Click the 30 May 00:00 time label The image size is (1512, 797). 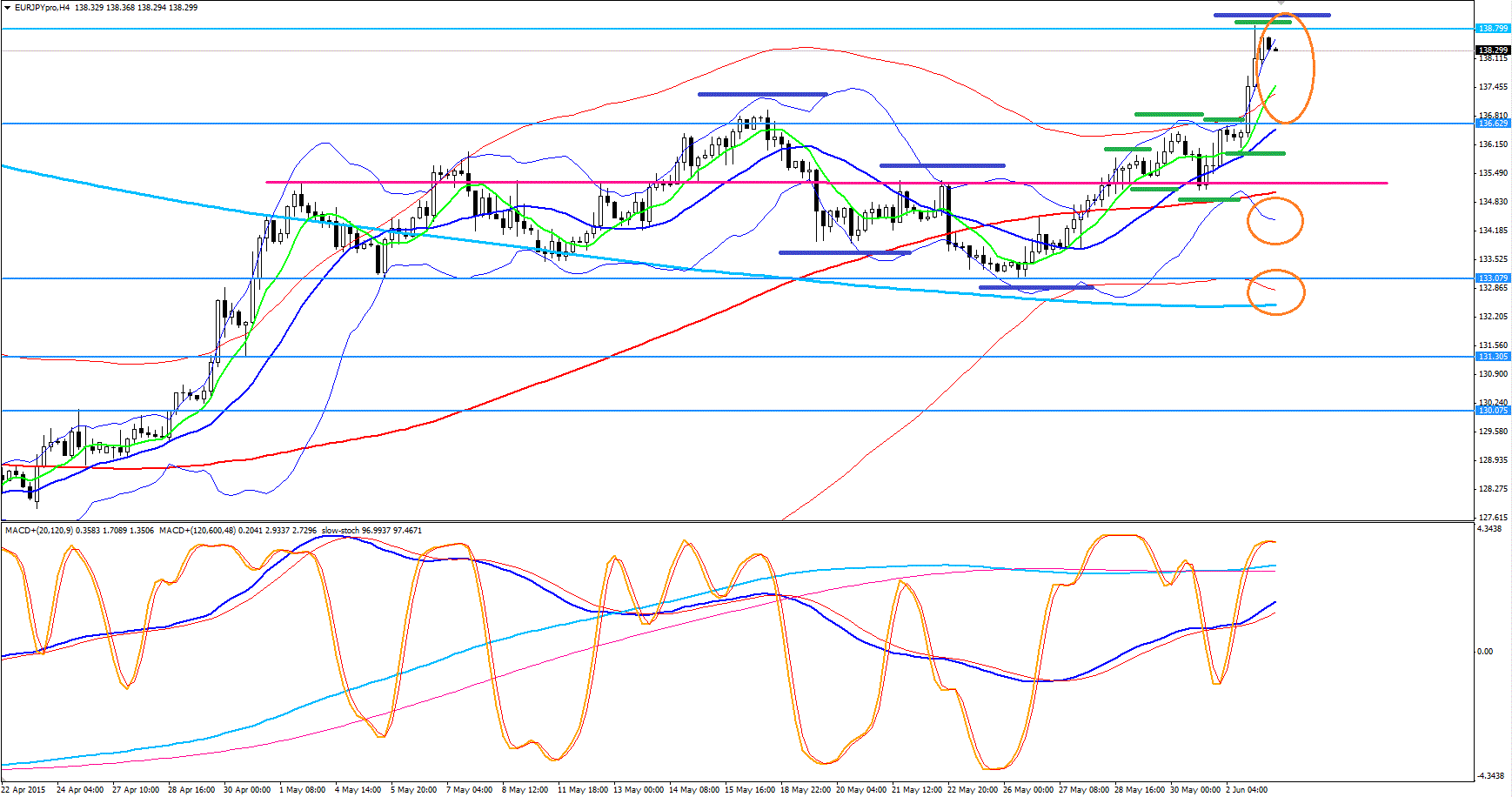pyautogui.click(x=1195, y=790)
